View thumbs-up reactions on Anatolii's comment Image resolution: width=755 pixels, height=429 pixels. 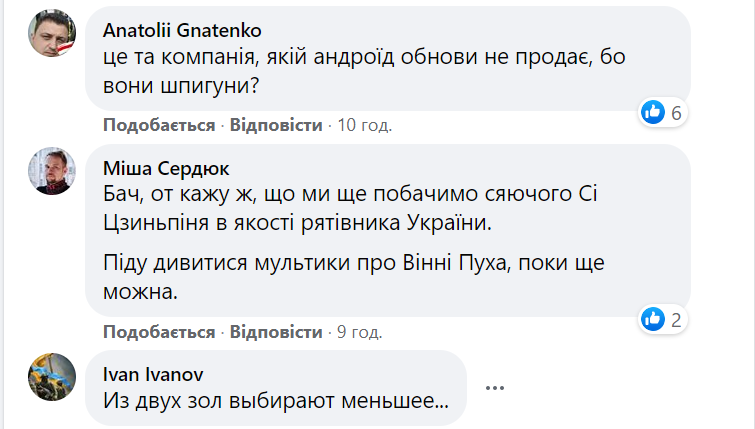[653, 113]
